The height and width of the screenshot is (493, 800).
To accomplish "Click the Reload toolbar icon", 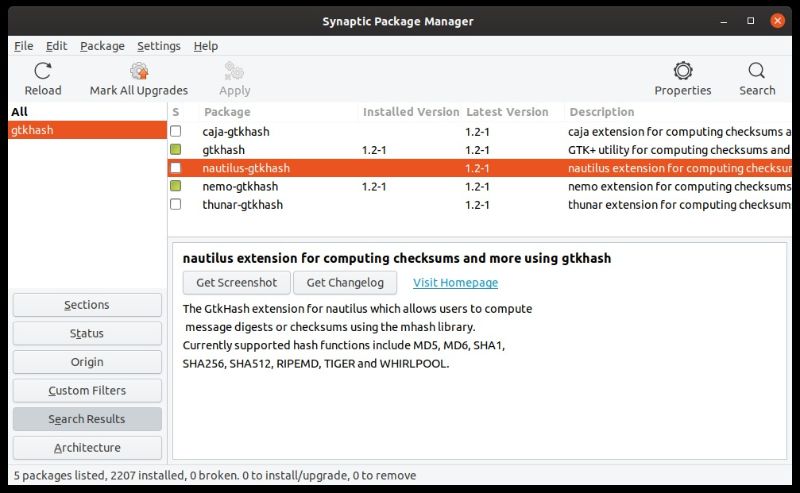I will point(42,71).
